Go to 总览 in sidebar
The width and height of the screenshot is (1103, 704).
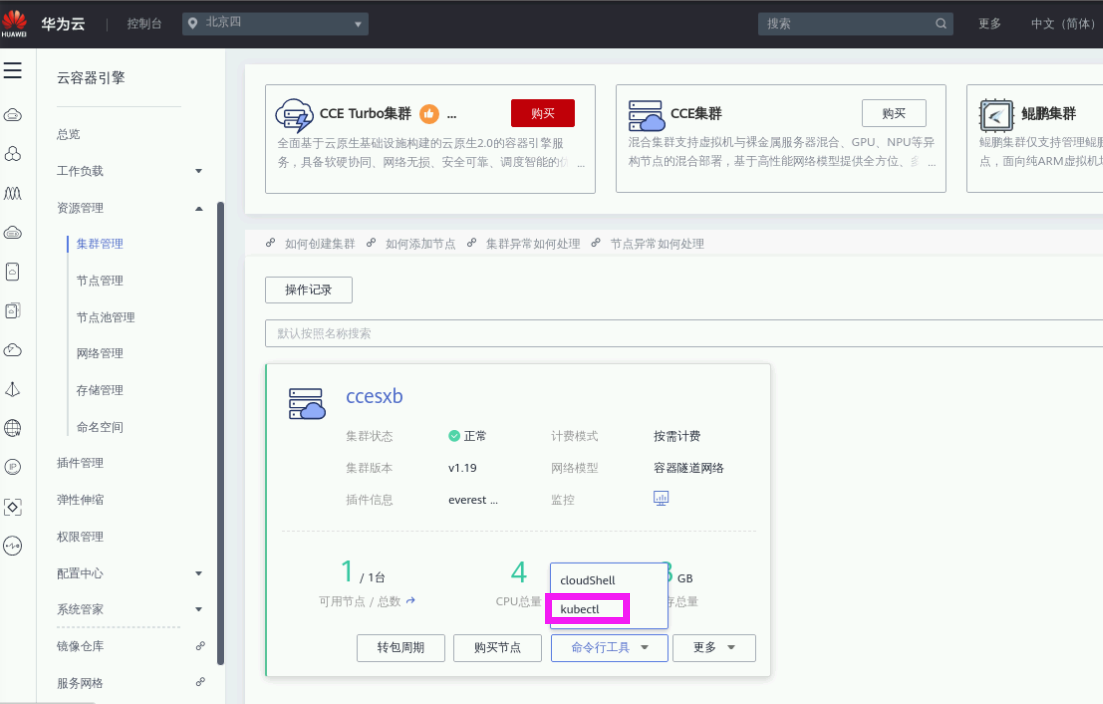[x=69, y=134]
